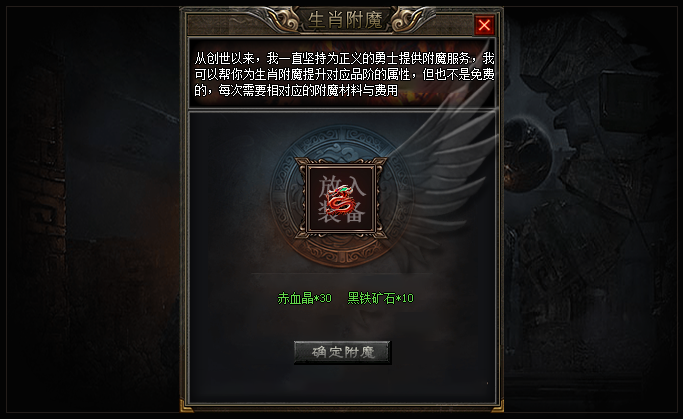Click empty panel area below 确定附魔 button
The width and height of the screenshot is (683, 419).
pos(342,385)
